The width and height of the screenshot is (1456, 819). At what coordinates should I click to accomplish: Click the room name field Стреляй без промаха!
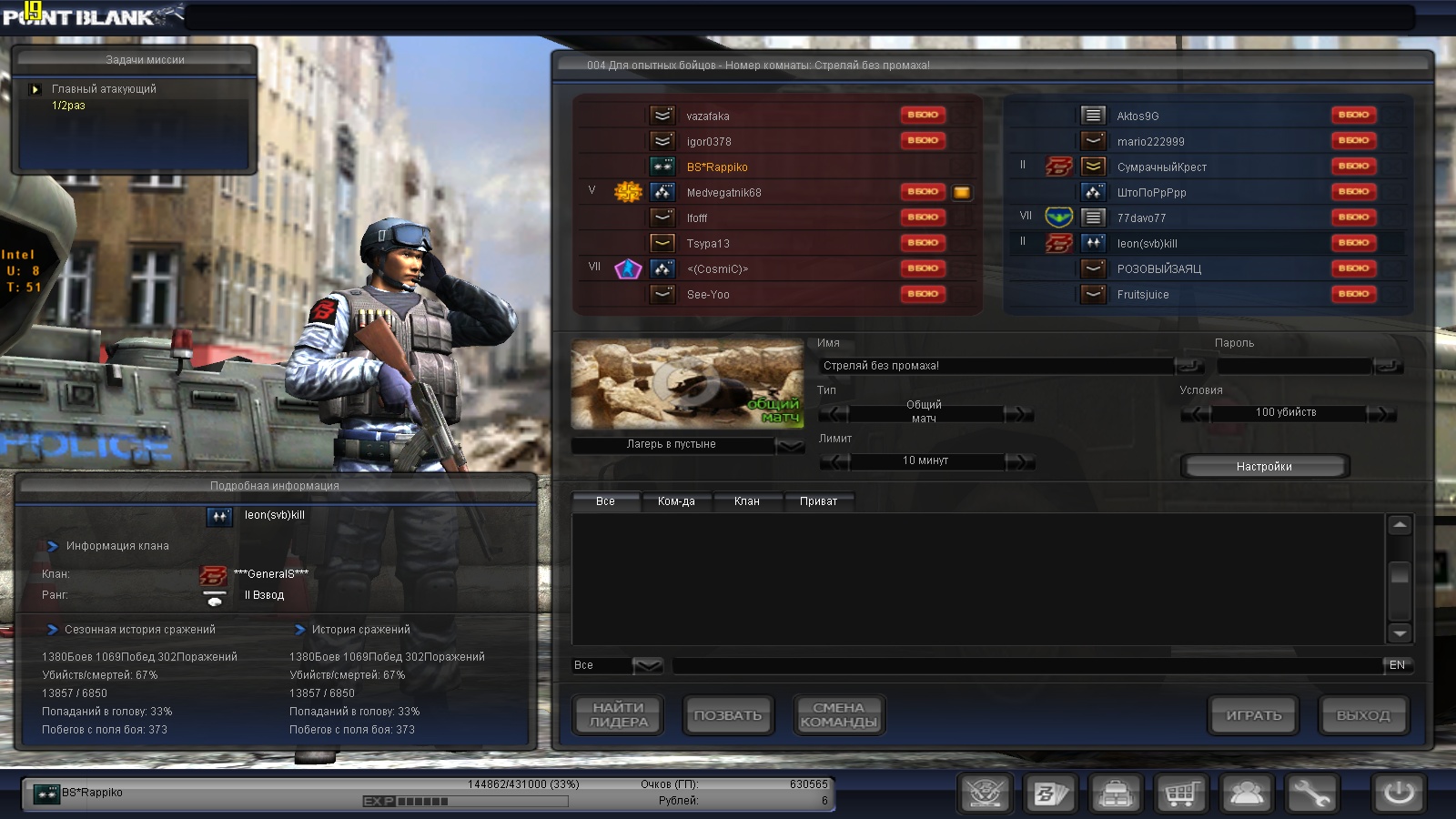coord(996,366)
